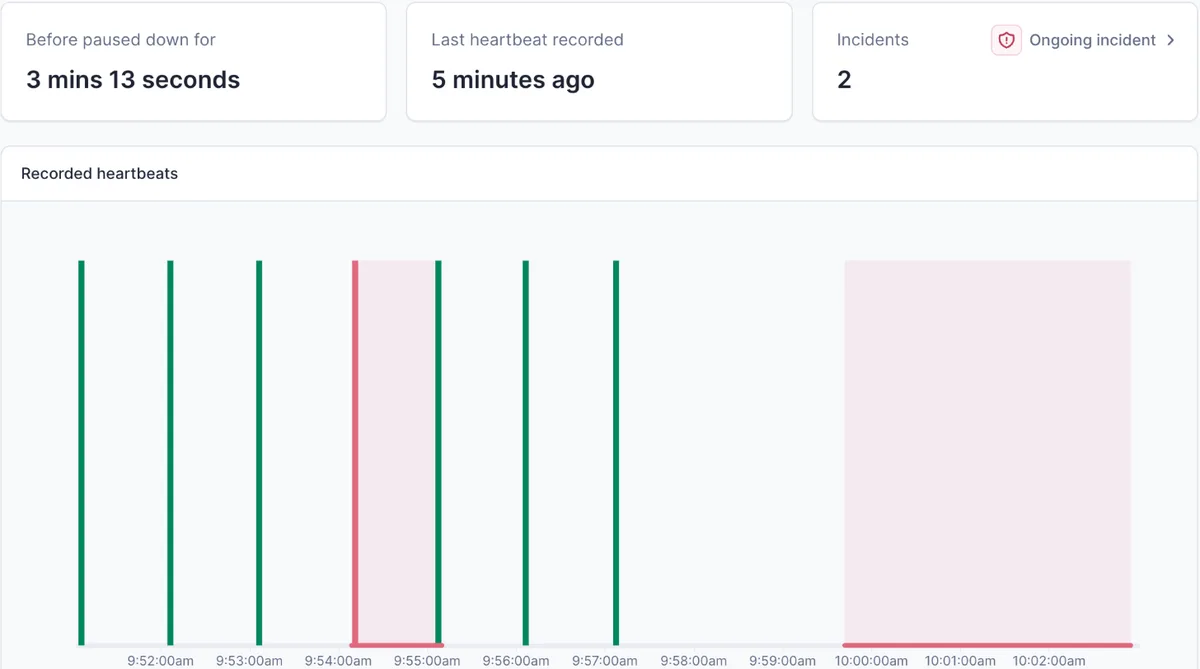Click the large pink ongoing incident region
Screen dimensions: 1200x669
[987, 452]
